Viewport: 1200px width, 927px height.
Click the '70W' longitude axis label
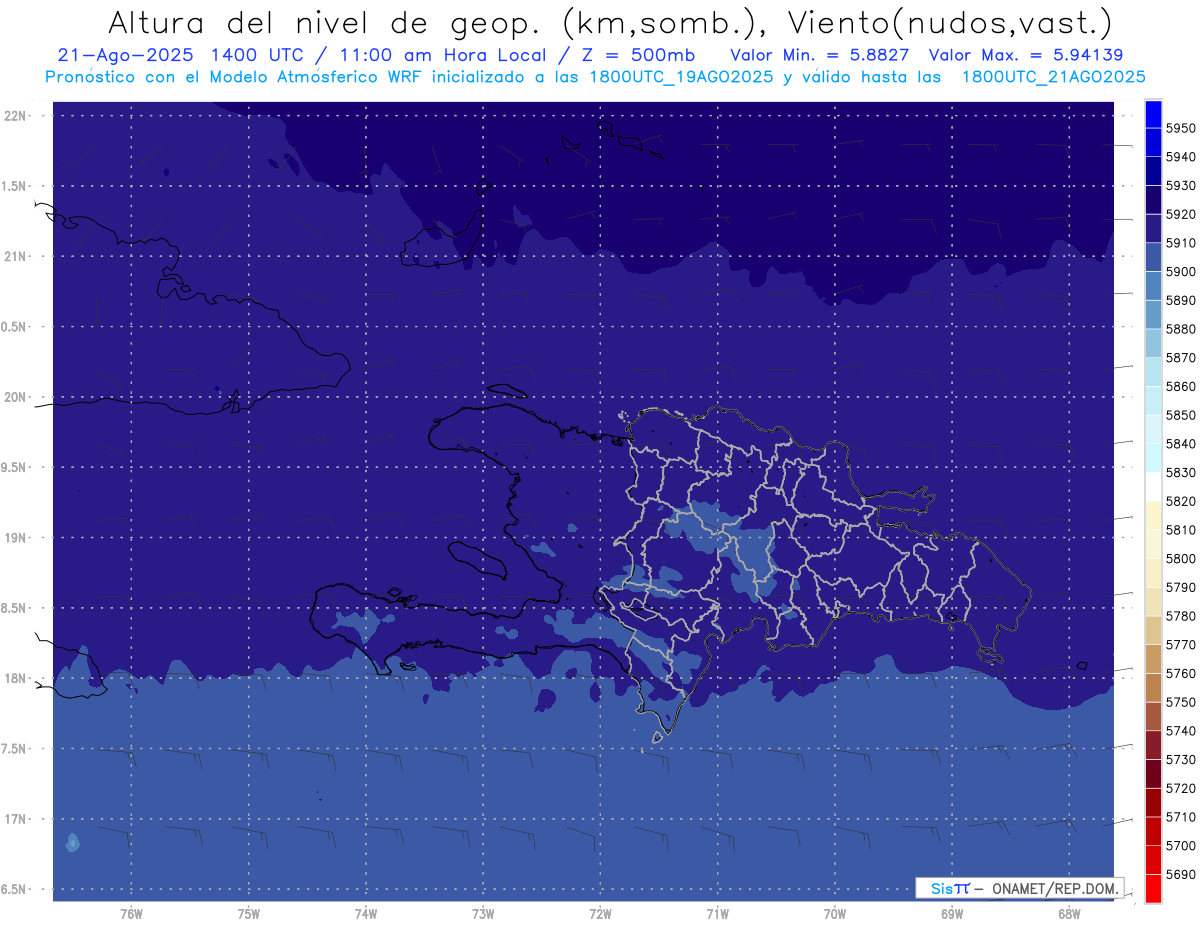coord(835,914)
